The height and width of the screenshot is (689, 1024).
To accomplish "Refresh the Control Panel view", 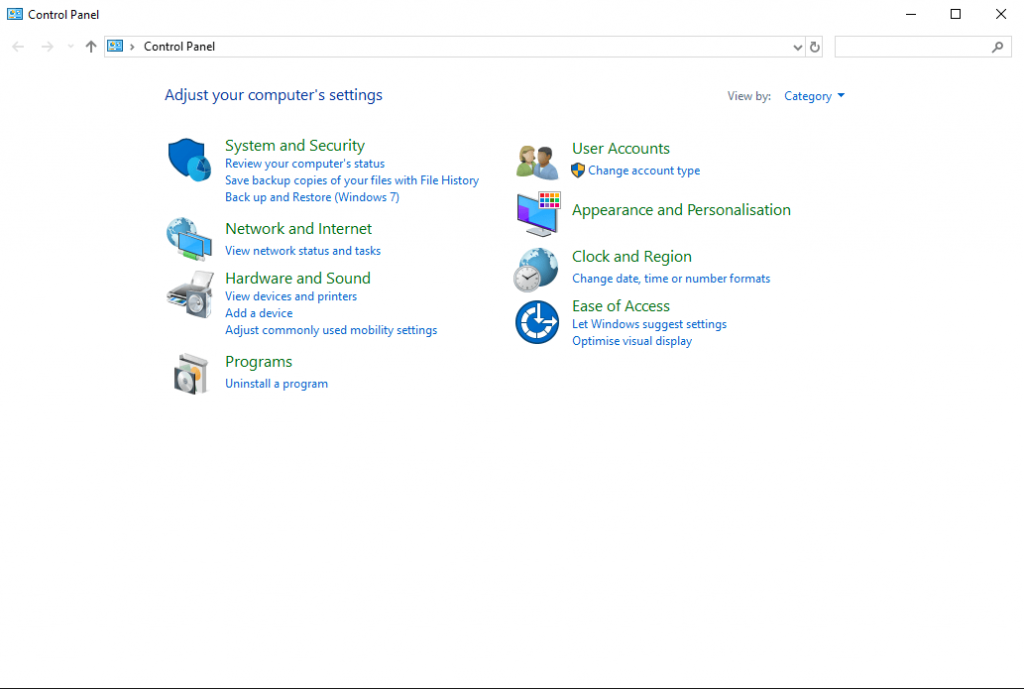I will coord(814,47).
